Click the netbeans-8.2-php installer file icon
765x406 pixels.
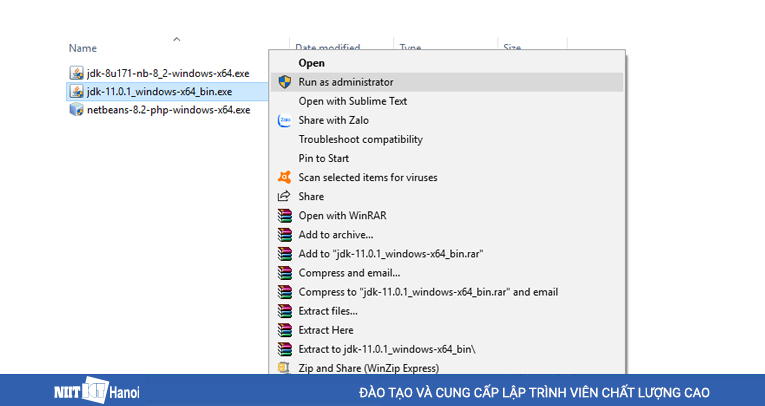[x=77, y=110]
